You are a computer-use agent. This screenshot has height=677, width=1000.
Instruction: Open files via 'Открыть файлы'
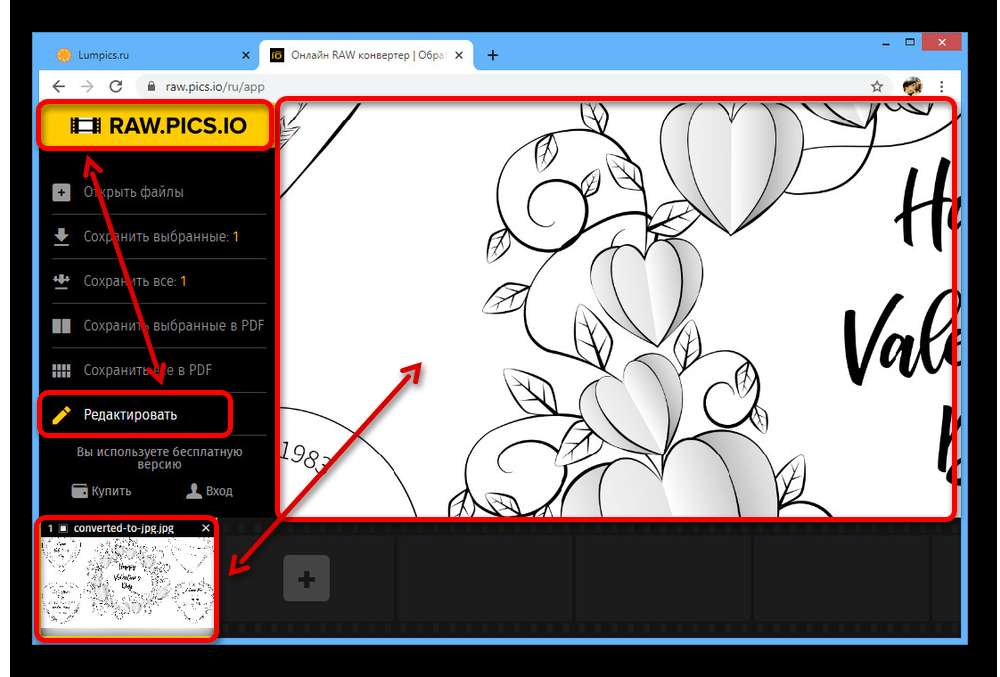pos(133,192)
